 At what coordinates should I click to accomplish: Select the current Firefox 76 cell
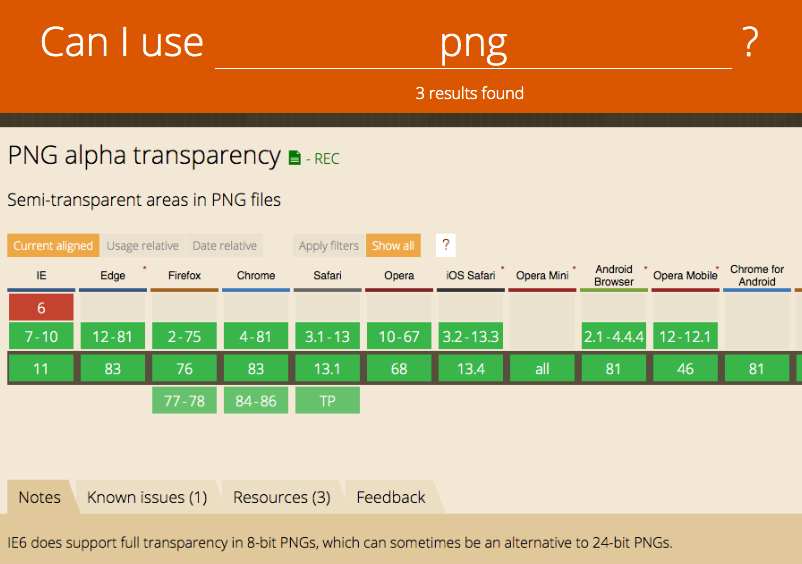184,368
